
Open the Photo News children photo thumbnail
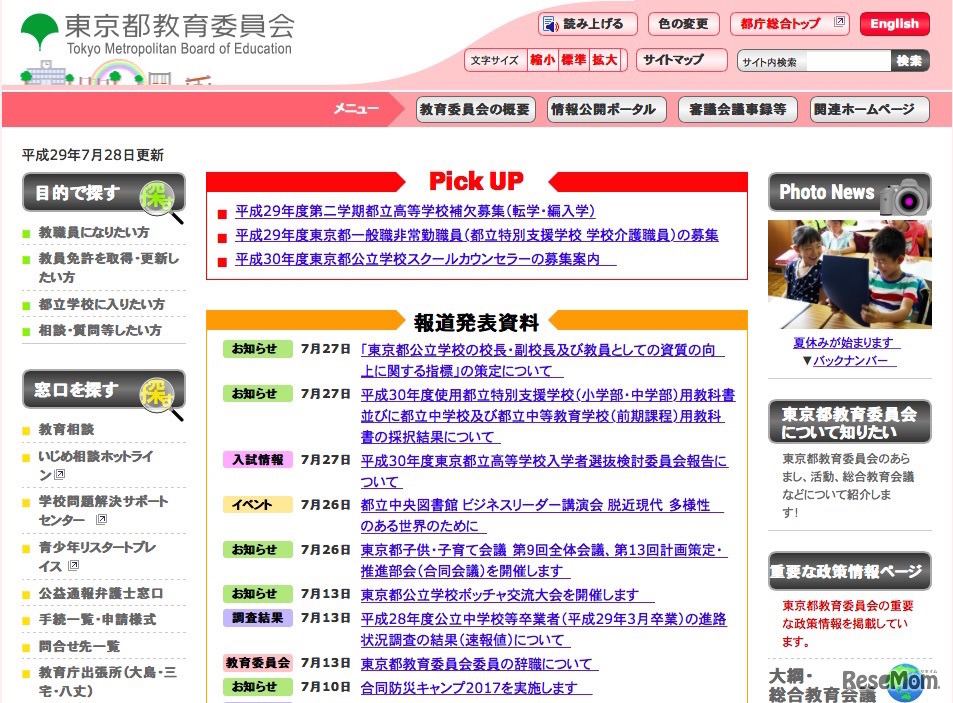tap(850, 274)
